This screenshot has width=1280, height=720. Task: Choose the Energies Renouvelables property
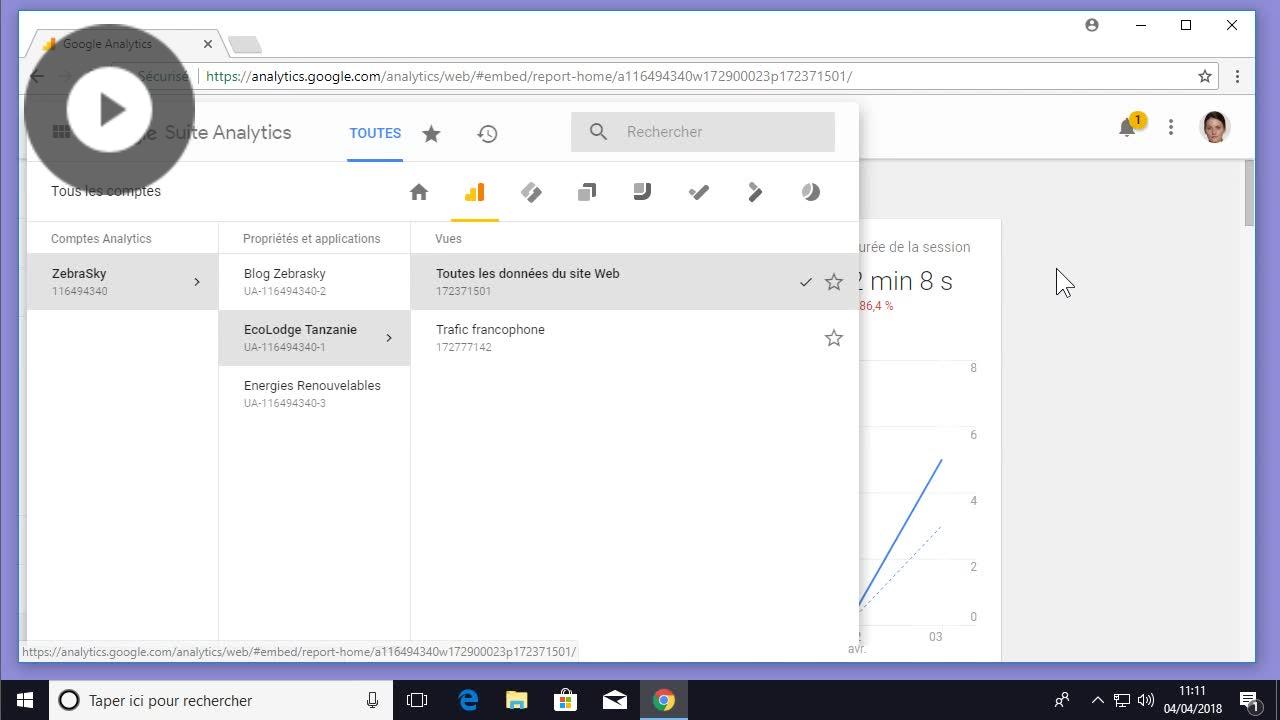pyautogui.click(x=314, y=393)
